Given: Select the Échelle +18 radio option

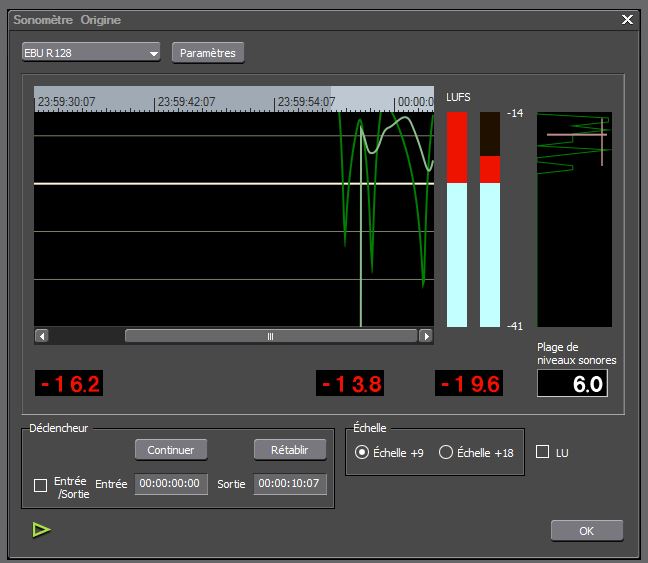Looking at the screenshot, I should click(x=446, y=452).
